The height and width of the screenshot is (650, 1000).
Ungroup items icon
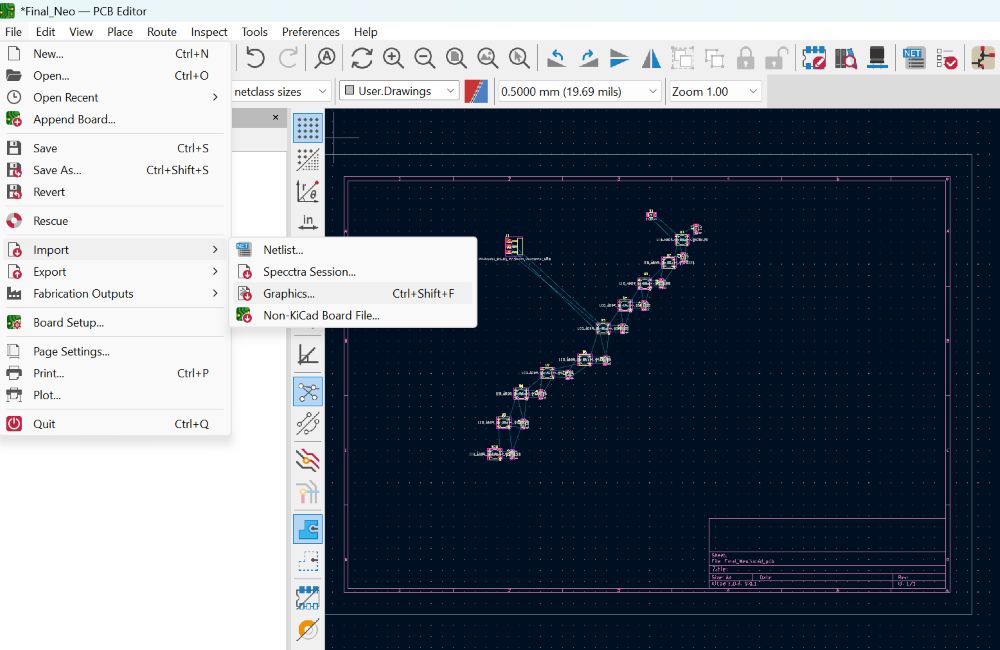coord(714,59)
